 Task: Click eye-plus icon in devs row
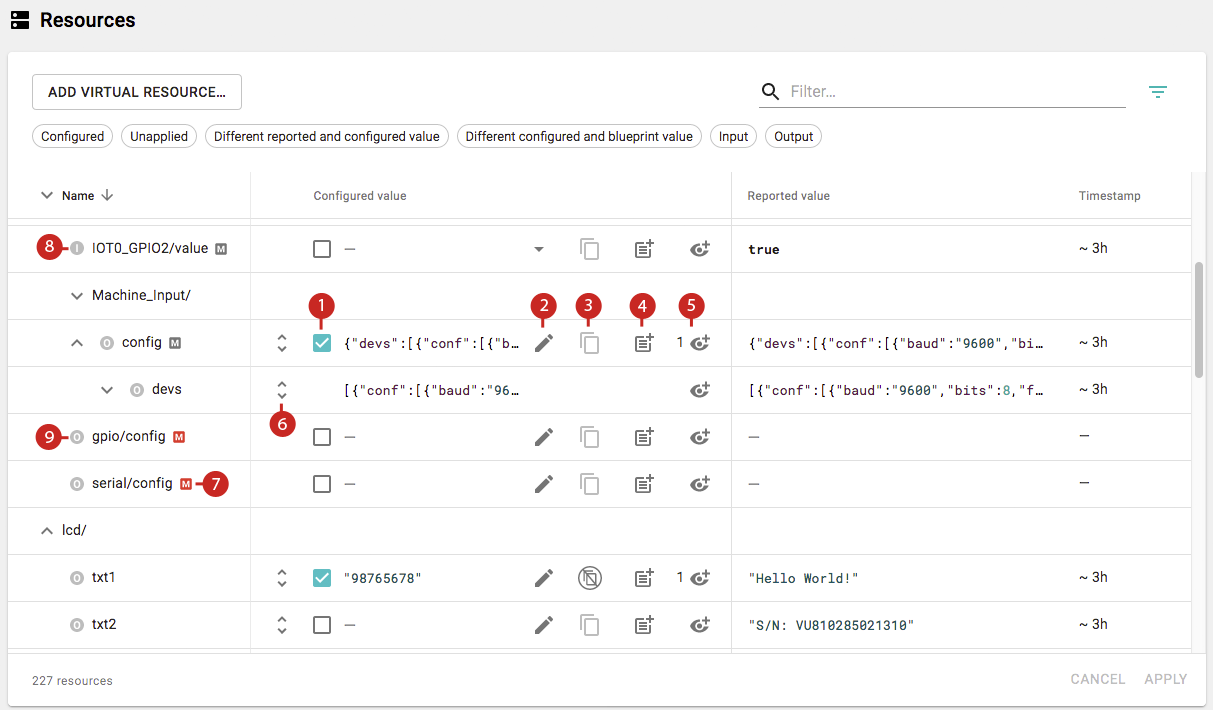click(700, 390)
